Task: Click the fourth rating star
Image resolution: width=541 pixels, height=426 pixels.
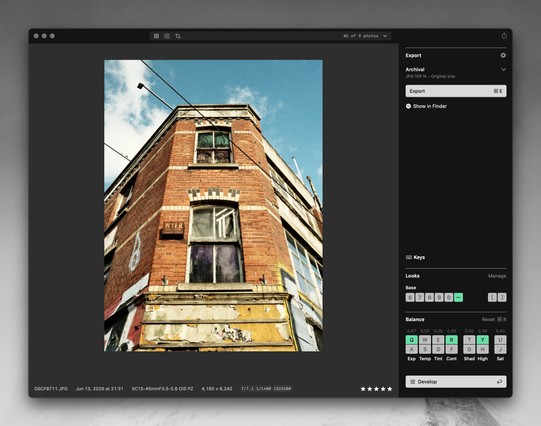Action: [383, 389]
